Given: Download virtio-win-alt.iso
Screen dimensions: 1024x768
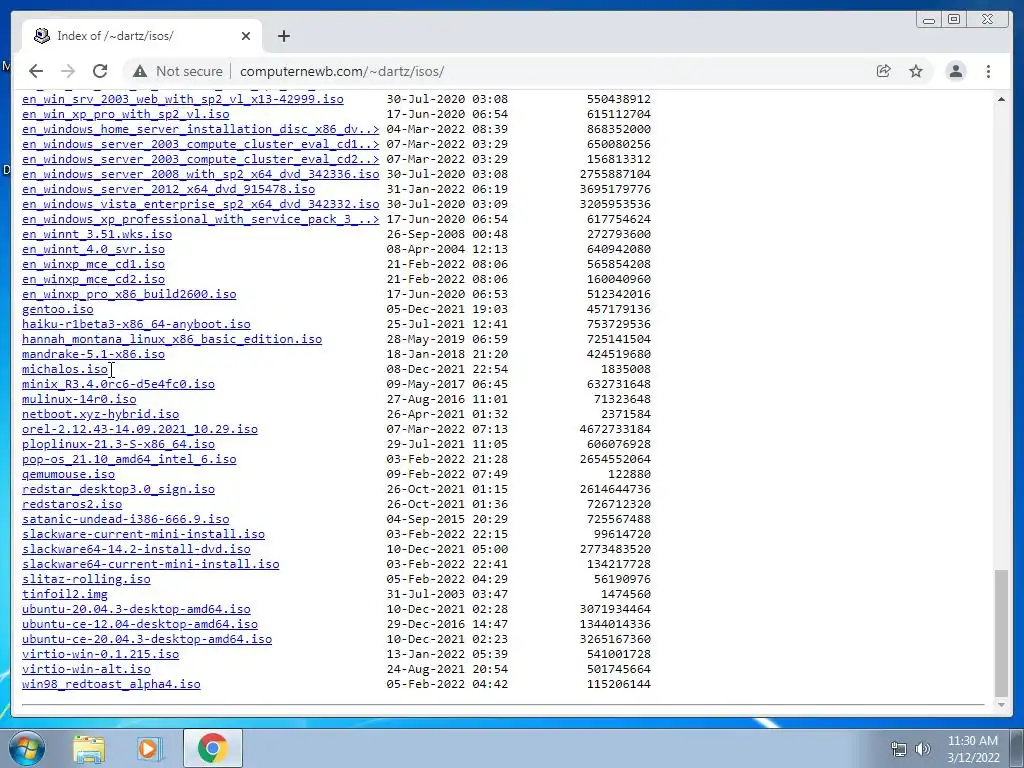Looking at the screenshot, I should click(x=86, y=669).
